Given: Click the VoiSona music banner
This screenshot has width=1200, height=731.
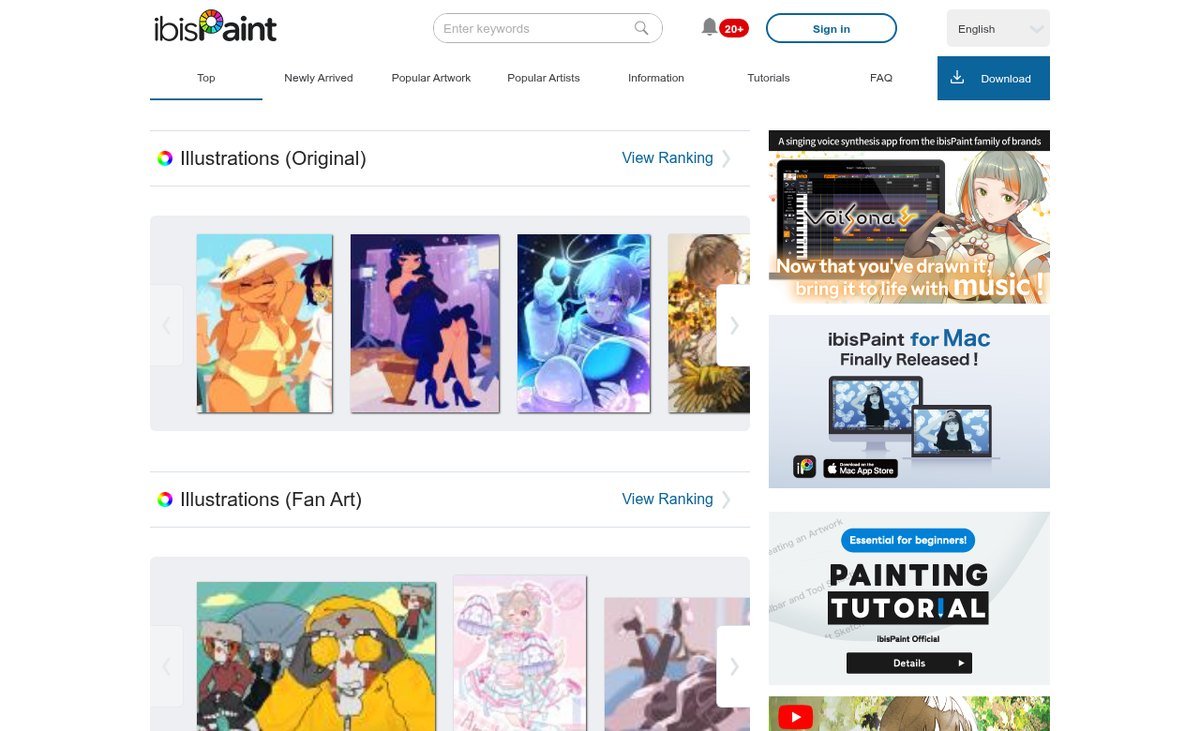Looking at the screenshot, I should point(909,217).
